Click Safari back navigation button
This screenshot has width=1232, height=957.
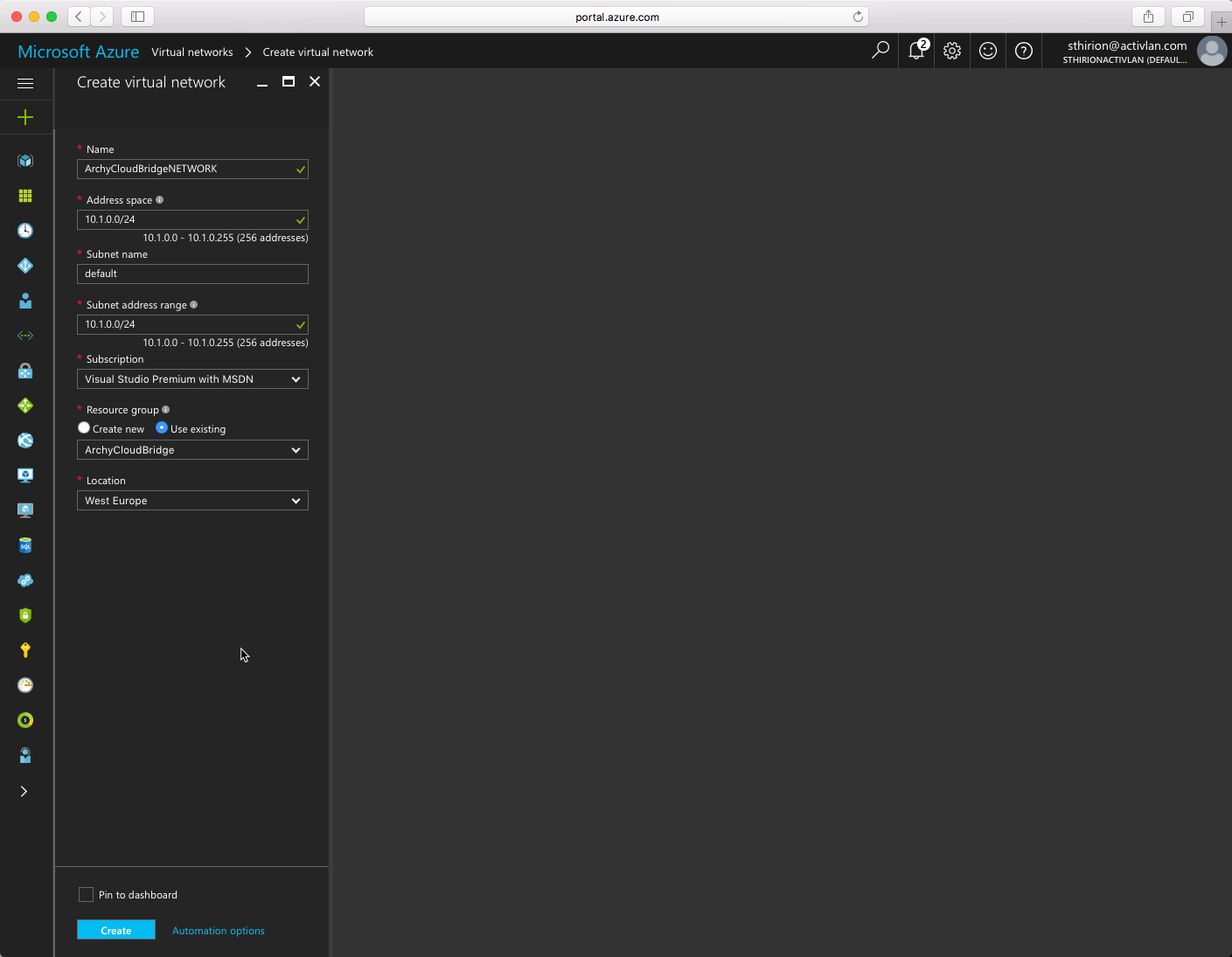click(x=79, y=16)
